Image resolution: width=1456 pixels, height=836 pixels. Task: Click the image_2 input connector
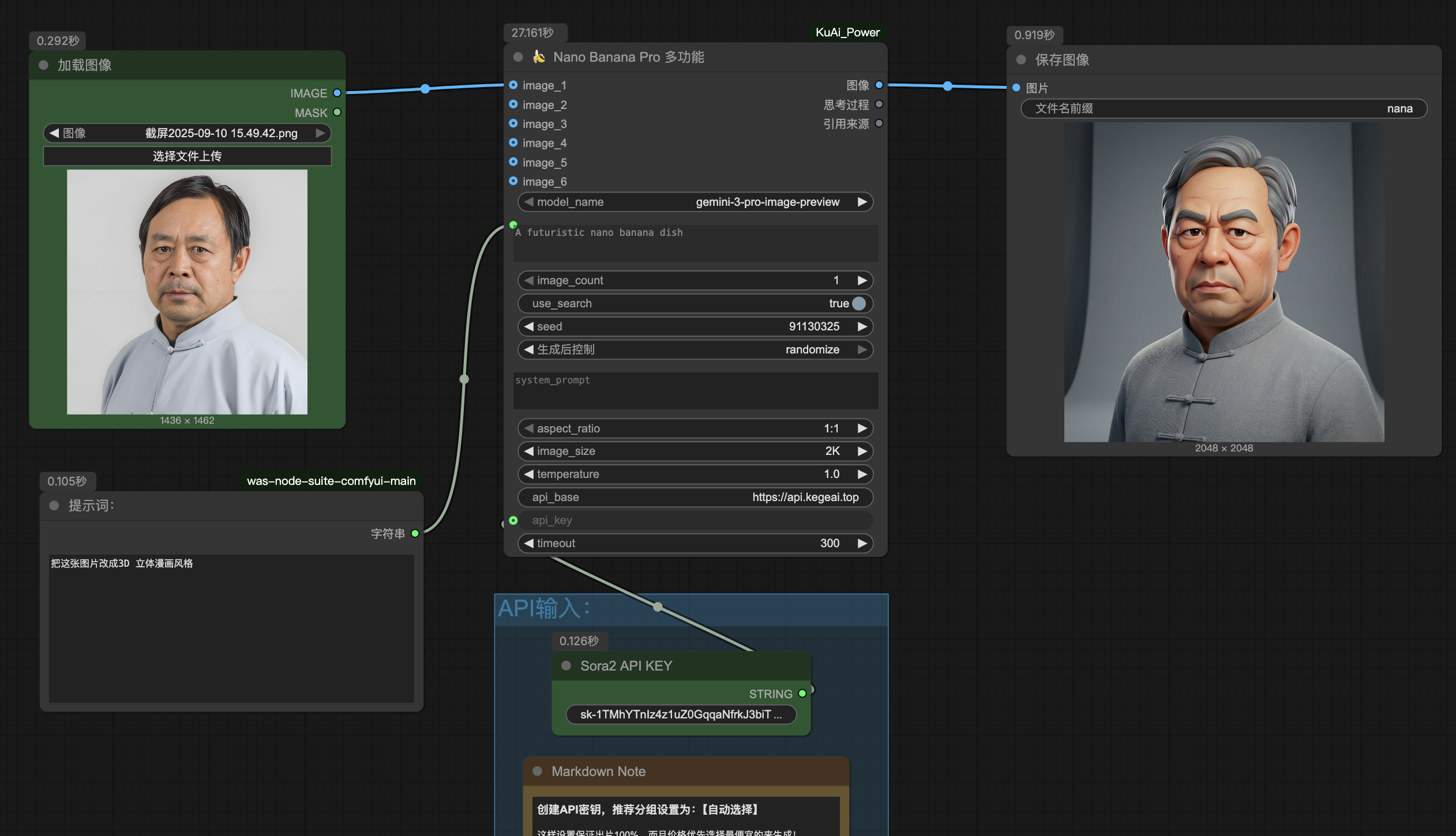pyautogui.click(x=513, y=105)
